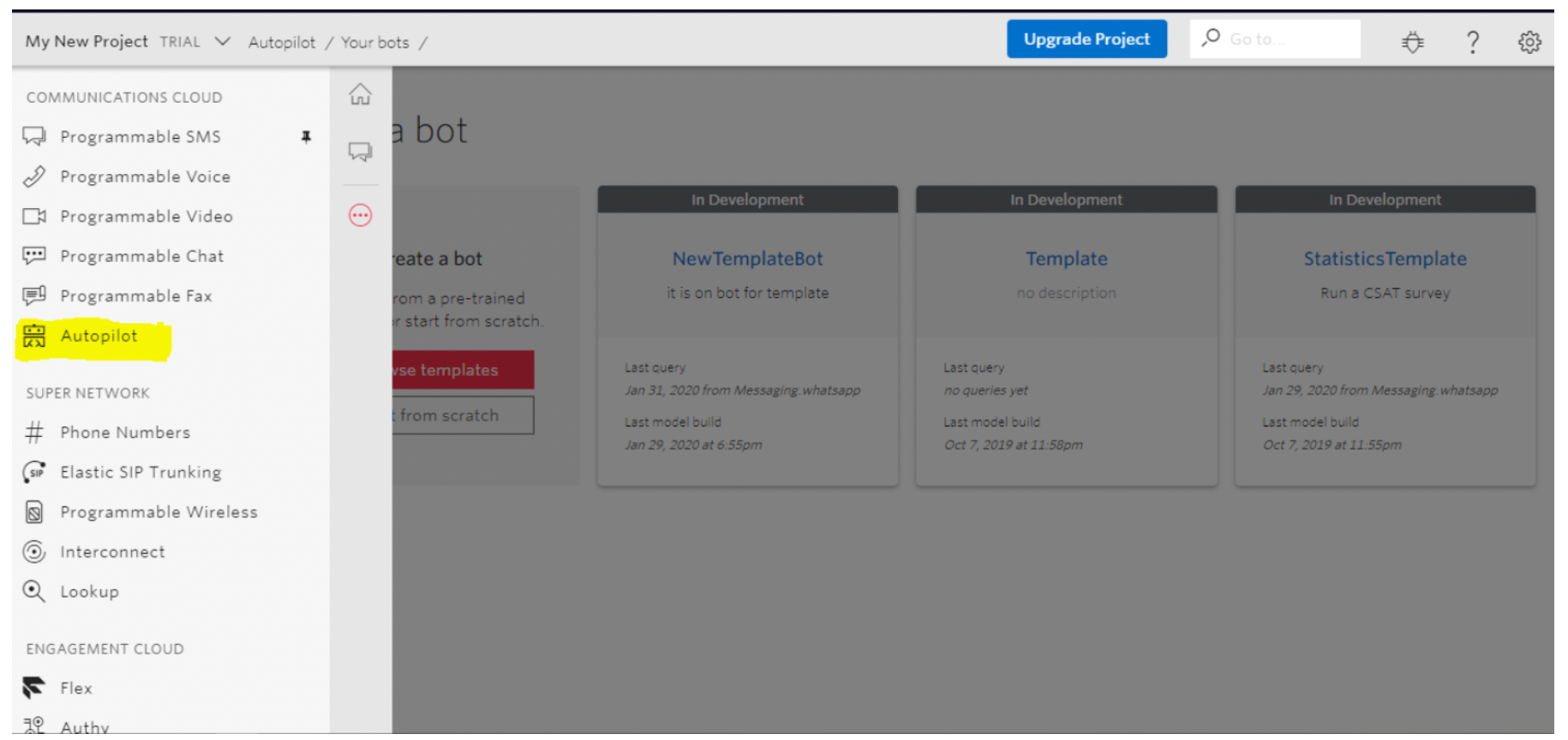Click the Programmable Wireless SIM icon
Viewport: 1568px width, 740px height.
[x=34, y=512]
